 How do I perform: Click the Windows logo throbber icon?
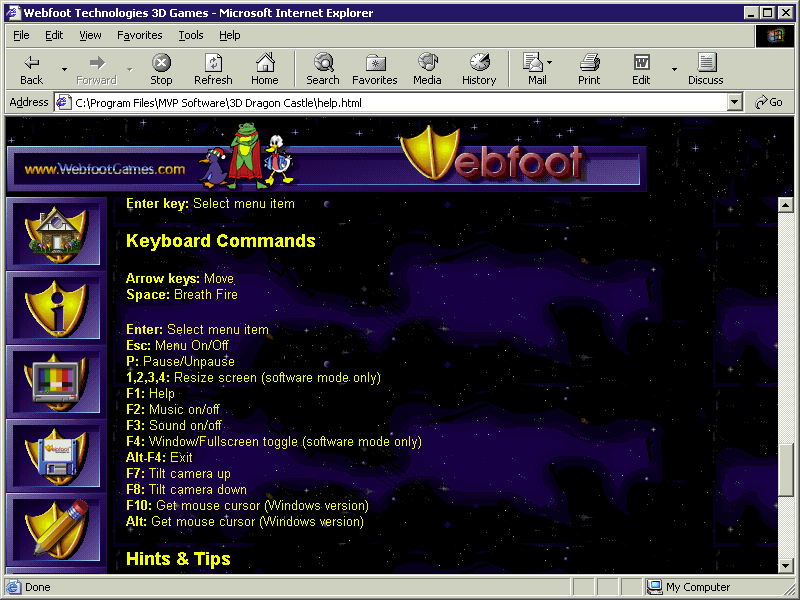[774, 35]
